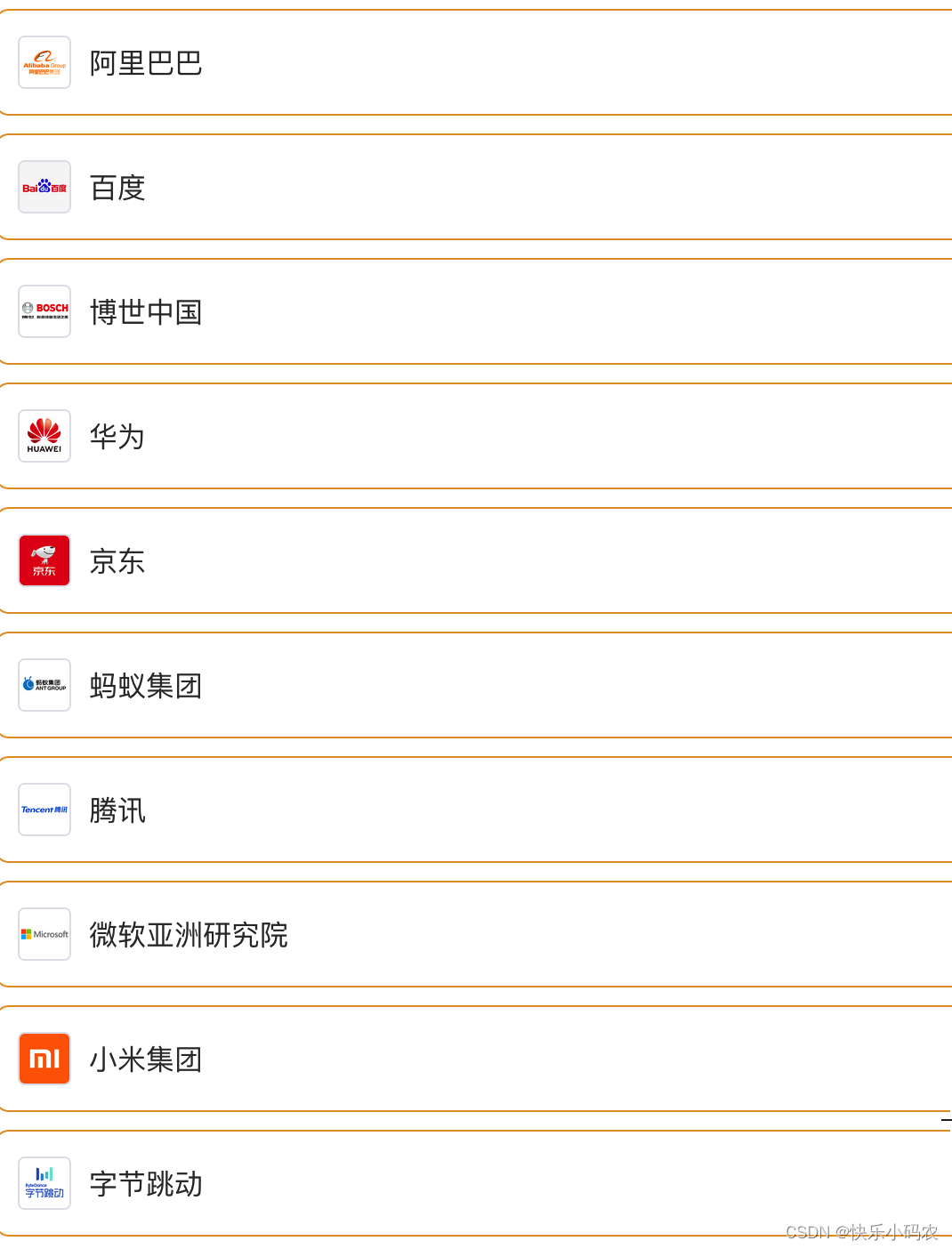The height and width of the screenshot is (1249, 952).
Task: Click the Tencent logo icon
Action: coord(44,810)
